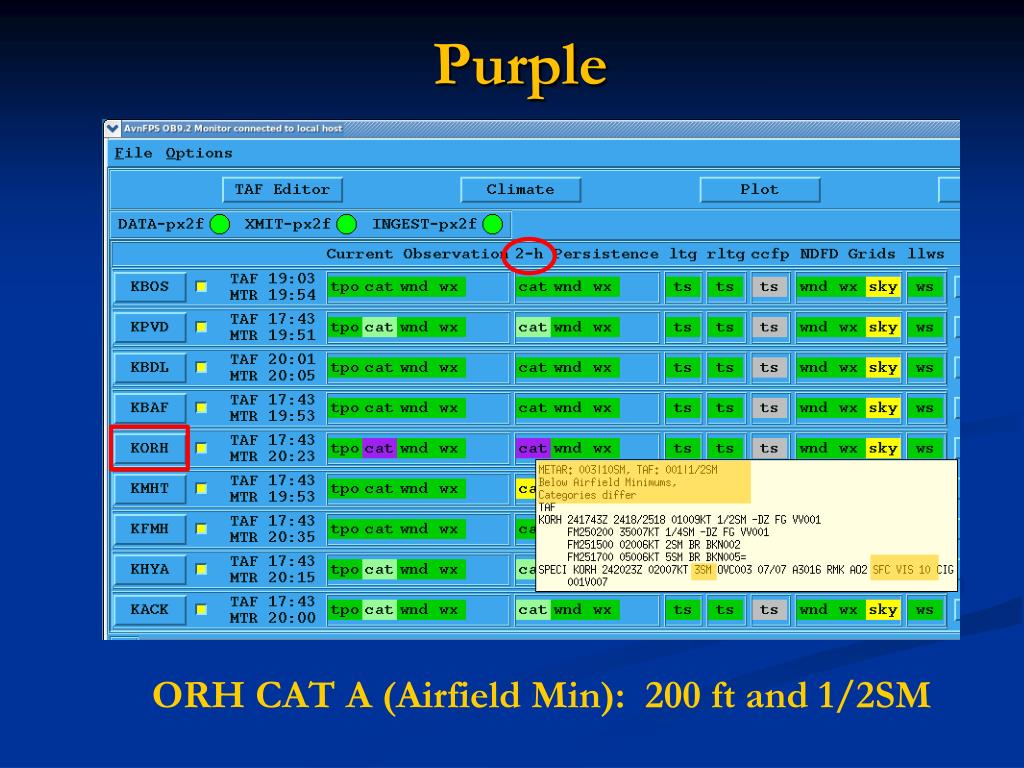Toggle the yellow checkbox for KFMH
Image resolution: width=1024 pixels, height=768 pixels.
[x=202, y=528]
